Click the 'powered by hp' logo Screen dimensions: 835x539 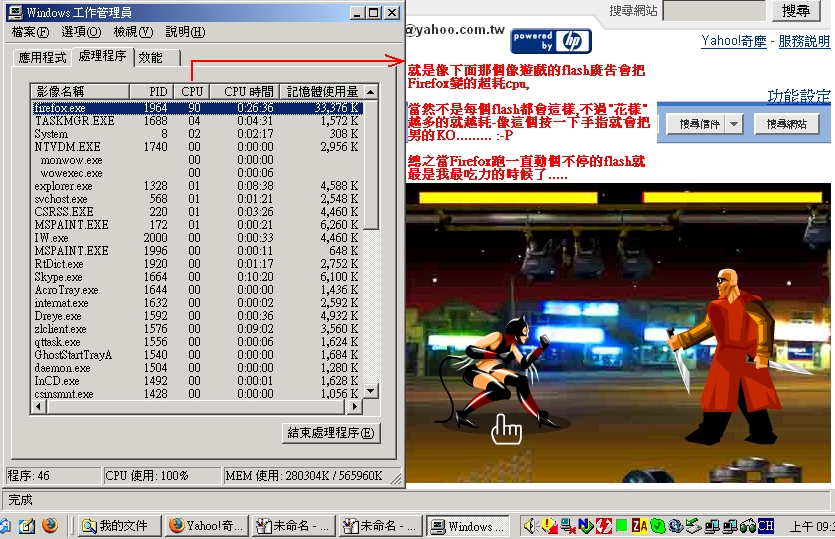[551, 41]
